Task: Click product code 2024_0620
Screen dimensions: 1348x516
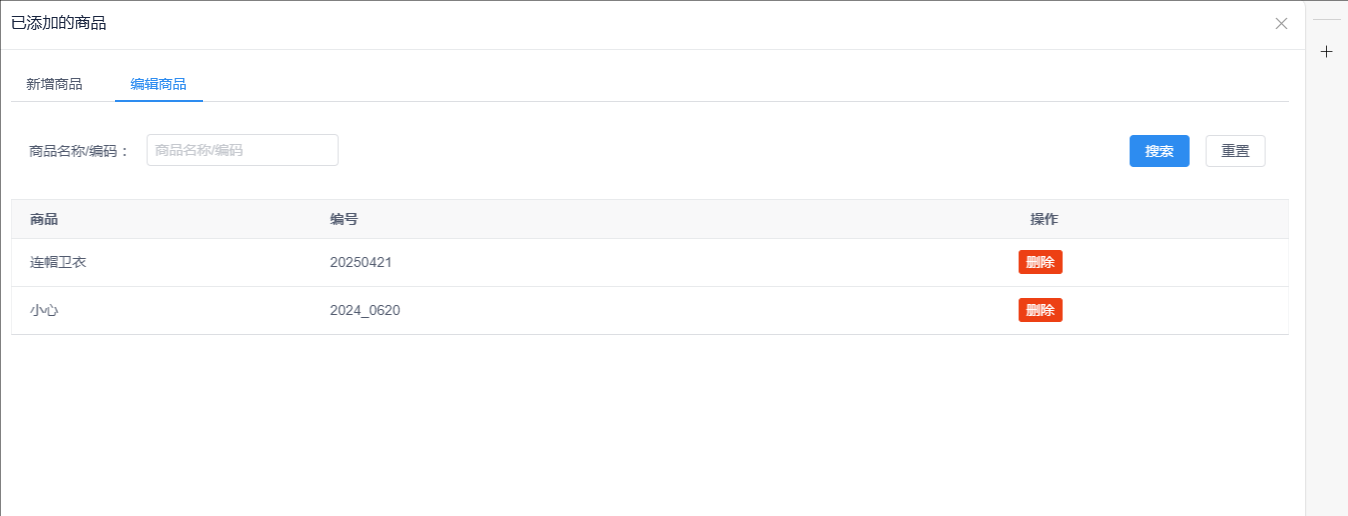Action: tap(365, 310)
